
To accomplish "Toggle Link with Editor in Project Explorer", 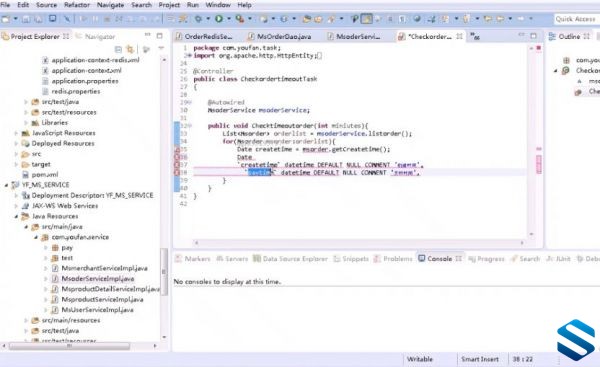I will (130, 49).
